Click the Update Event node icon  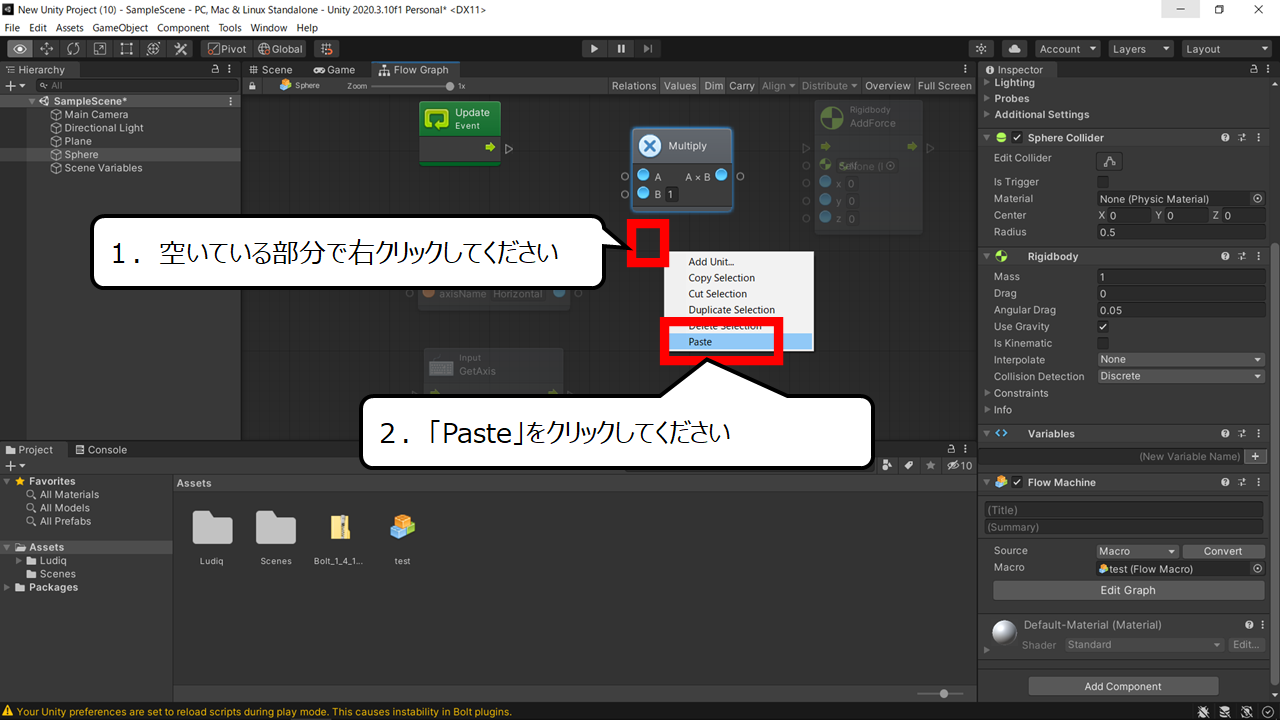[437, 119]
